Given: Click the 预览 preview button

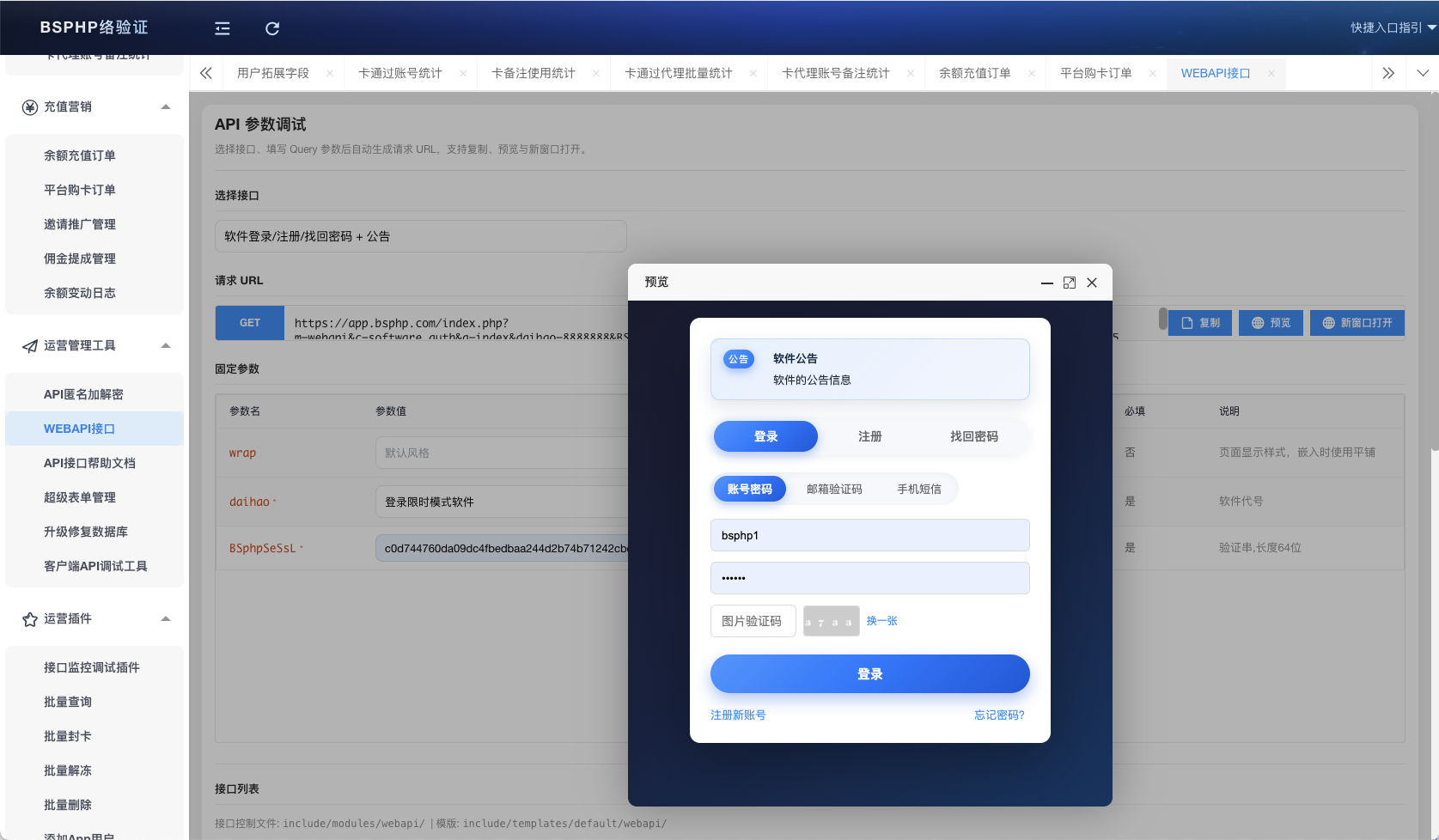Looking at the screenshot, I should point(1271,323).
